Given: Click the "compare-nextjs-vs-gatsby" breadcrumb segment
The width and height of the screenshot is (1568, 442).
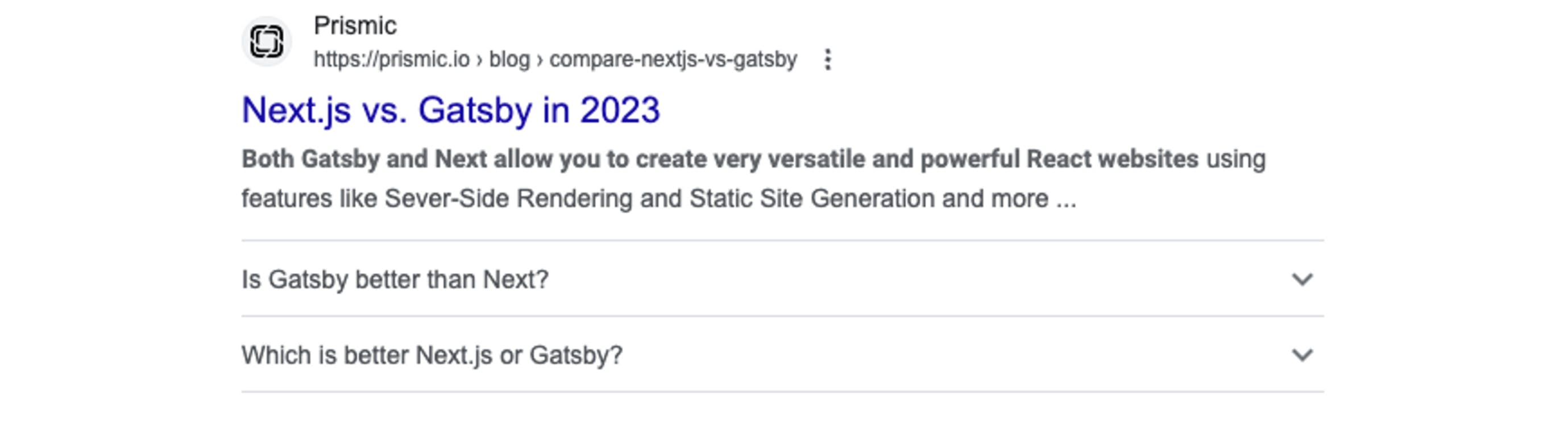Looking at the screenshot, I should pos(673,60).
